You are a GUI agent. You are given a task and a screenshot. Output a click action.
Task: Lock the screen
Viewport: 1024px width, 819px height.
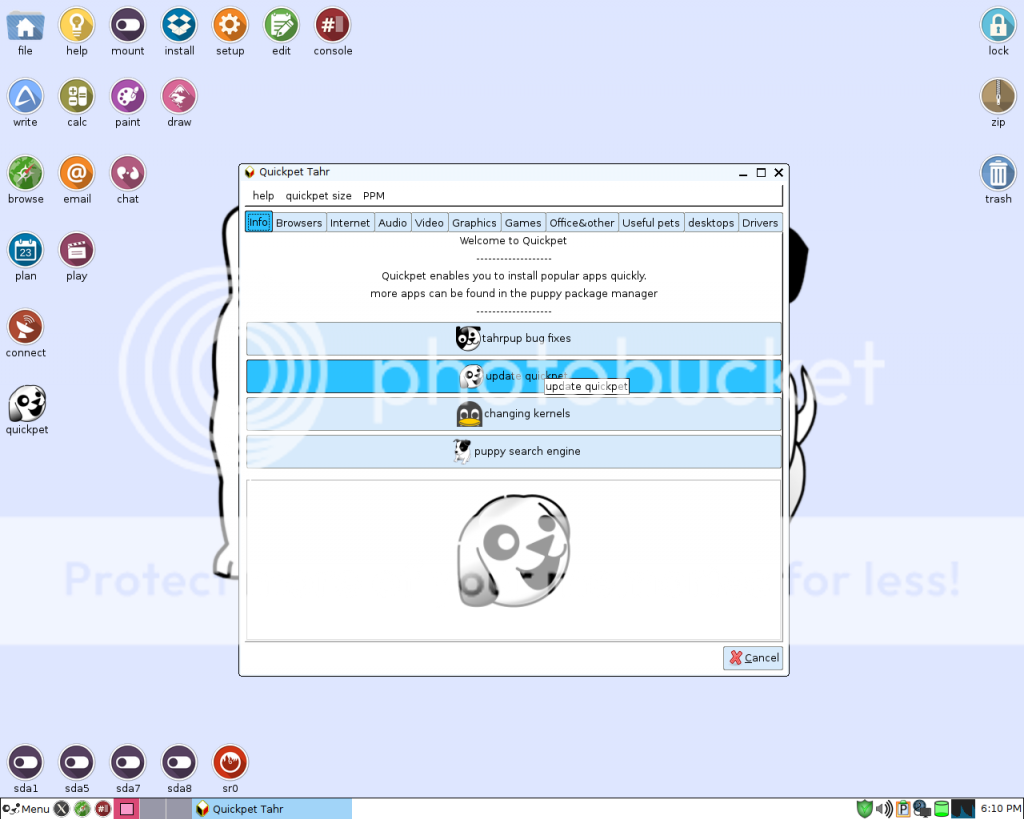coord(997,24)
